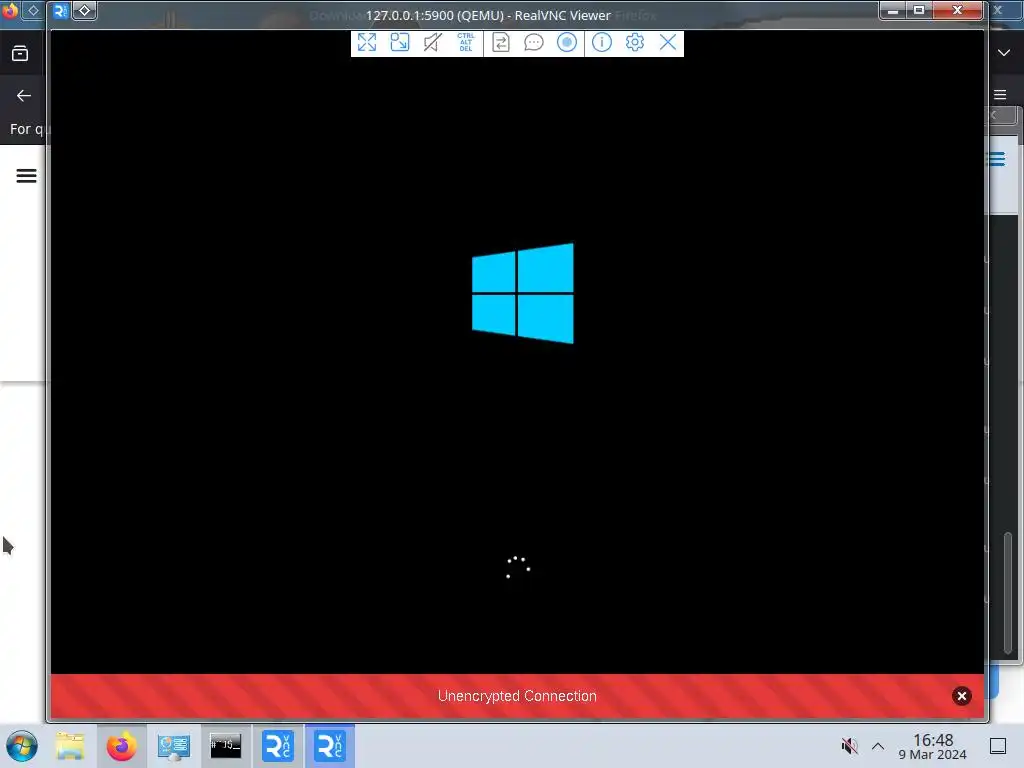
Task: Open the Firefox view archive icon
Action: pos(20,53)
